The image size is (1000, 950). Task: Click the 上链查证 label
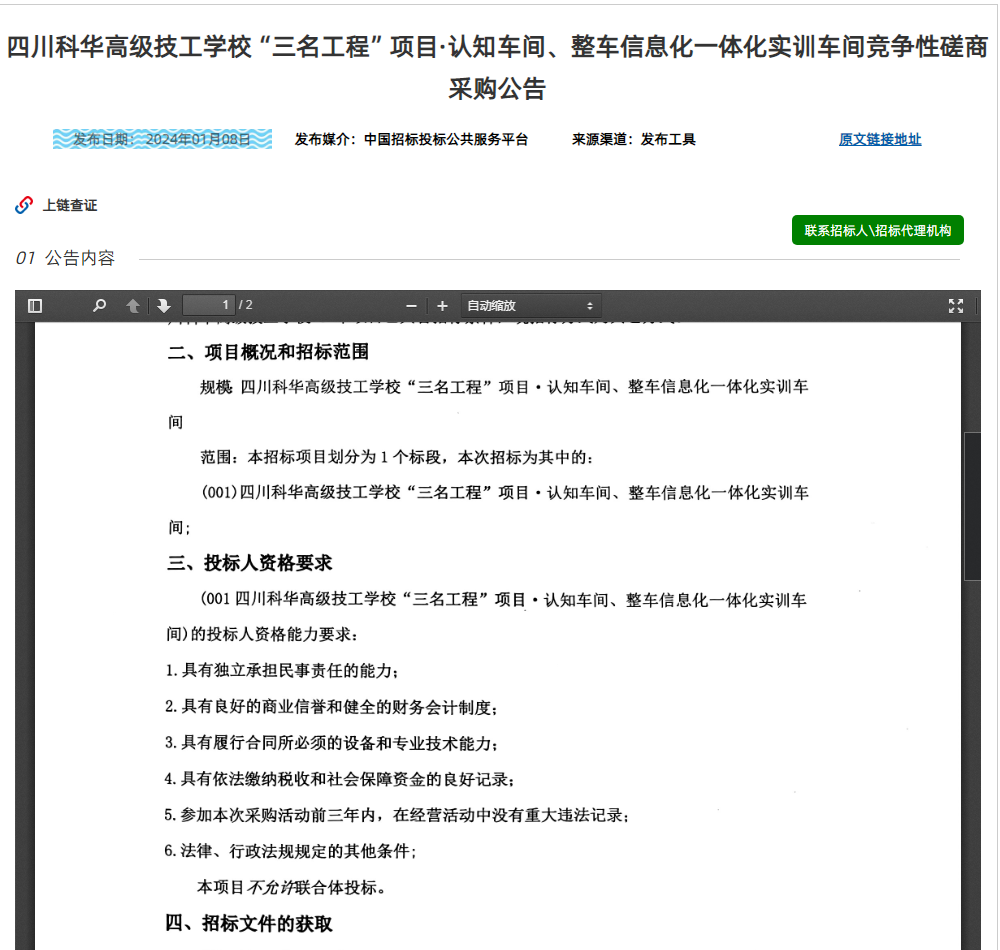pos(70,205)
